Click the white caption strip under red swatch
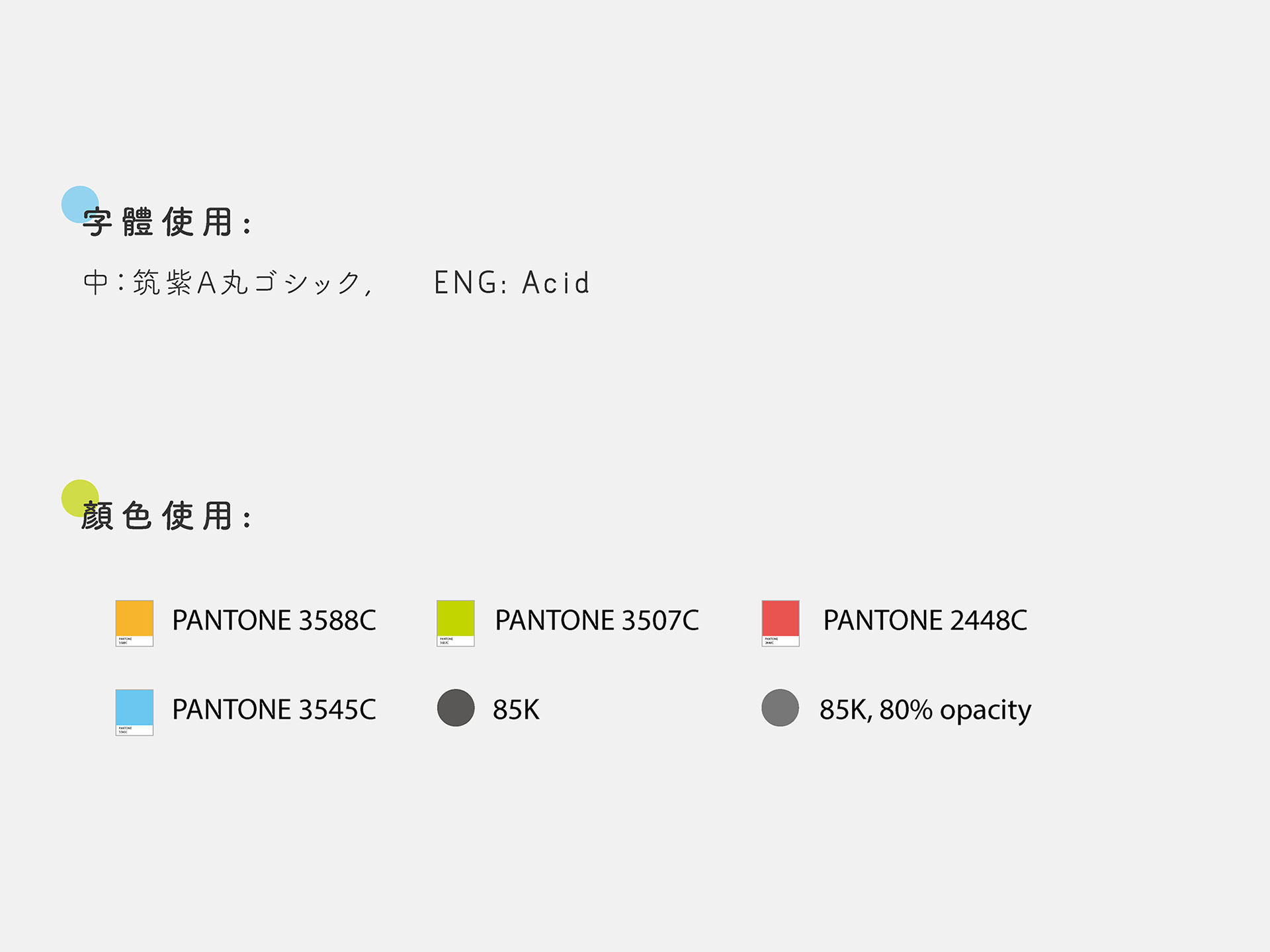1270x952 pixels. (x=781, y=641)
